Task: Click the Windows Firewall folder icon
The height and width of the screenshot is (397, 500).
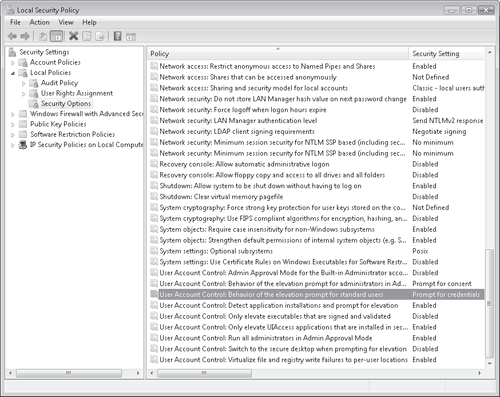Action: click(23, 114)
